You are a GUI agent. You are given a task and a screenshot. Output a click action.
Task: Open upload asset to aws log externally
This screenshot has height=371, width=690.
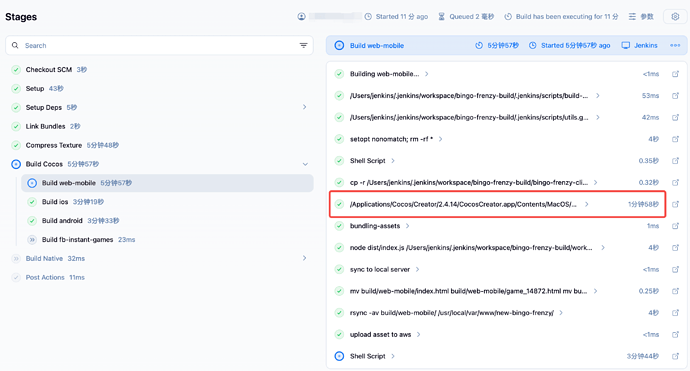click(x=675, y=334)
